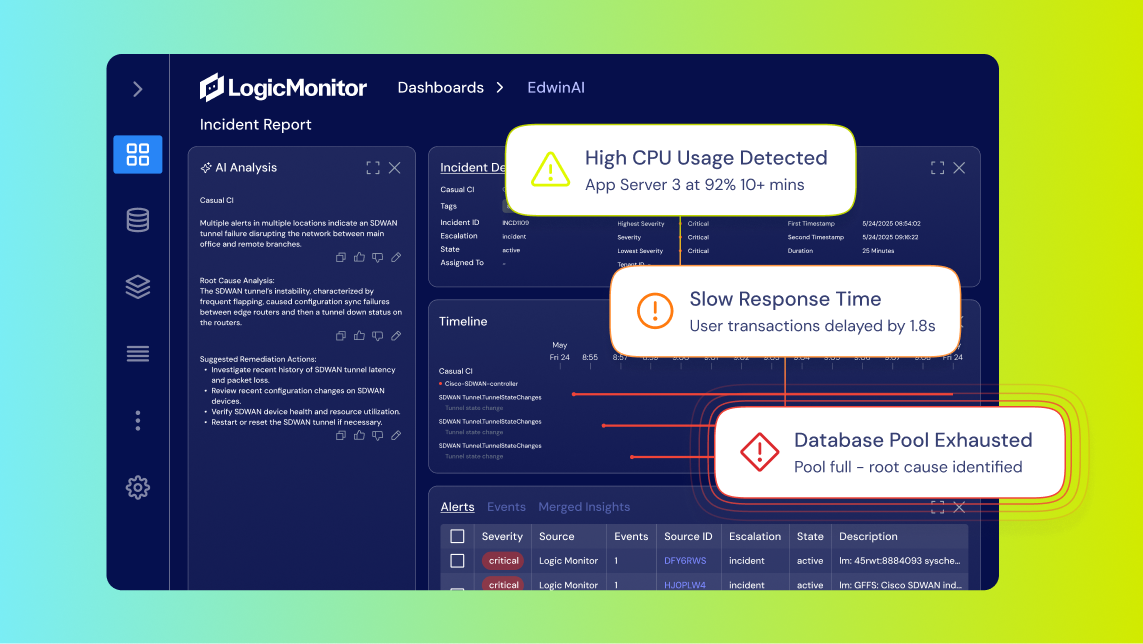Sort alerts by Description column
Image resolution: width=1143 pixels, height=644 pixels.
pos(868,536)
